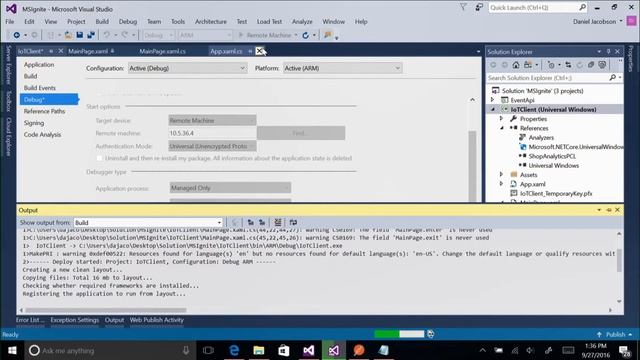The width and height of the screenshot is (640, 360).
Task: Click the Undo toolbar icon
Action: point(107,35)
